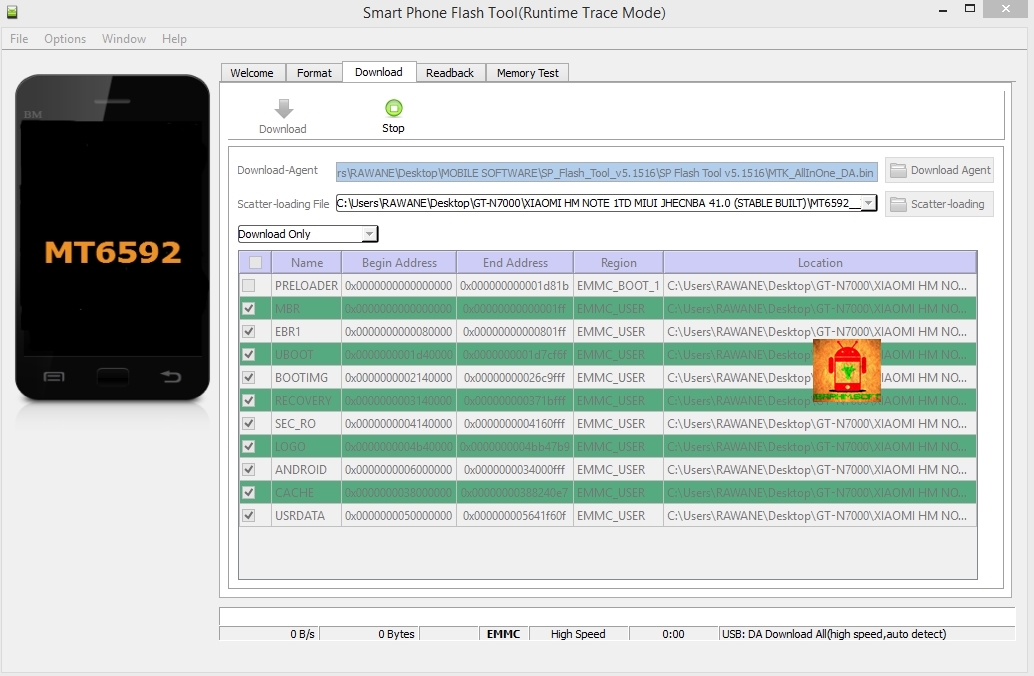
Task: Switch to the Memory Test tab
Action: (x=528, y=73)
